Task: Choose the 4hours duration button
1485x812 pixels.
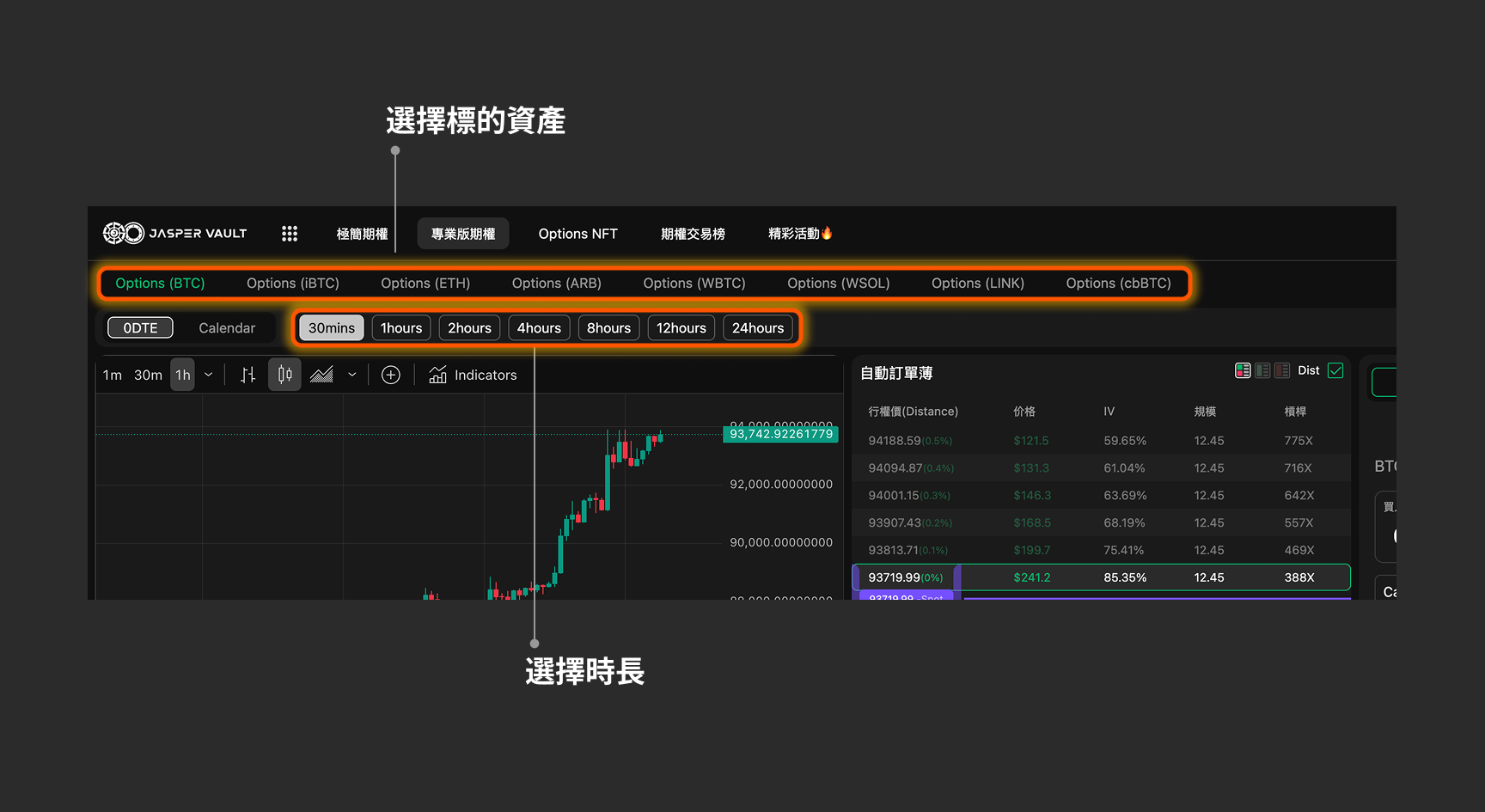Action: (x=539, y=328)
